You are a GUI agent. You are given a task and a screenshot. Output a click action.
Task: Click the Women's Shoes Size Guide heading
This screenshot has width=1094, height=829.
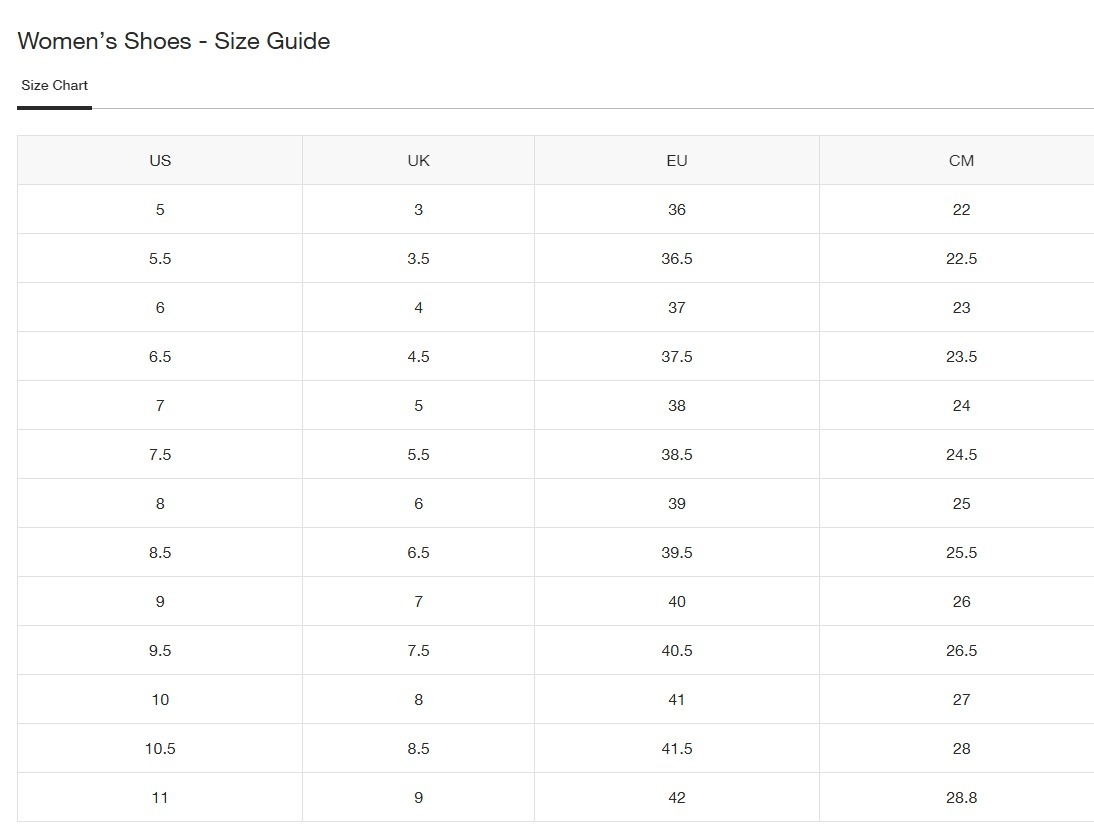point(174,41)
